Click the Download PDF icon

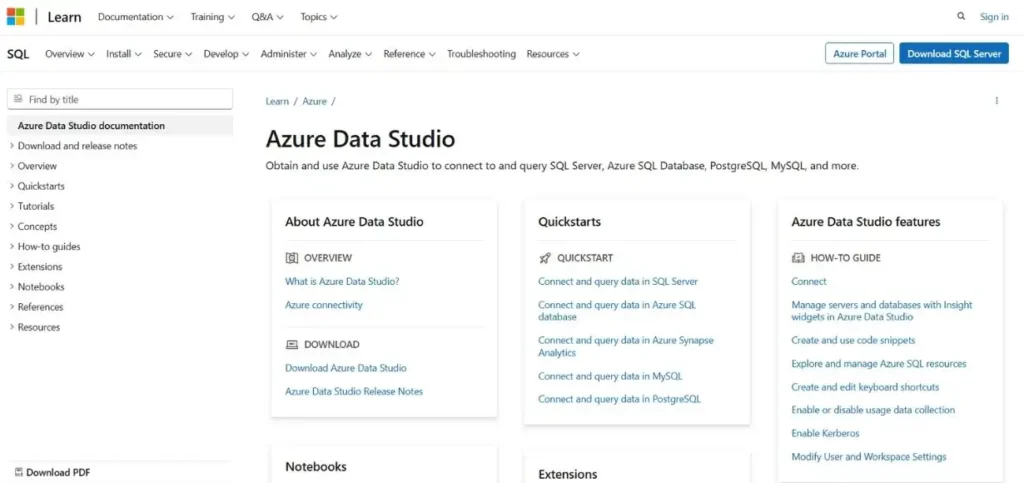point(19,472)
